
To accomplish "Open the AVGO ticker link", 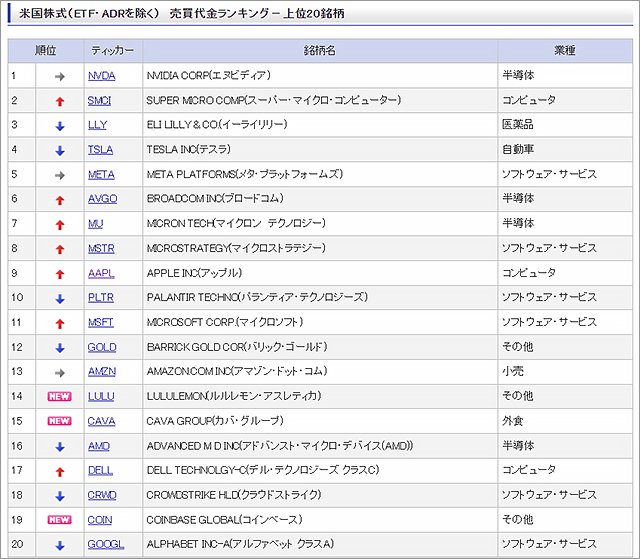I will point(102,199).
